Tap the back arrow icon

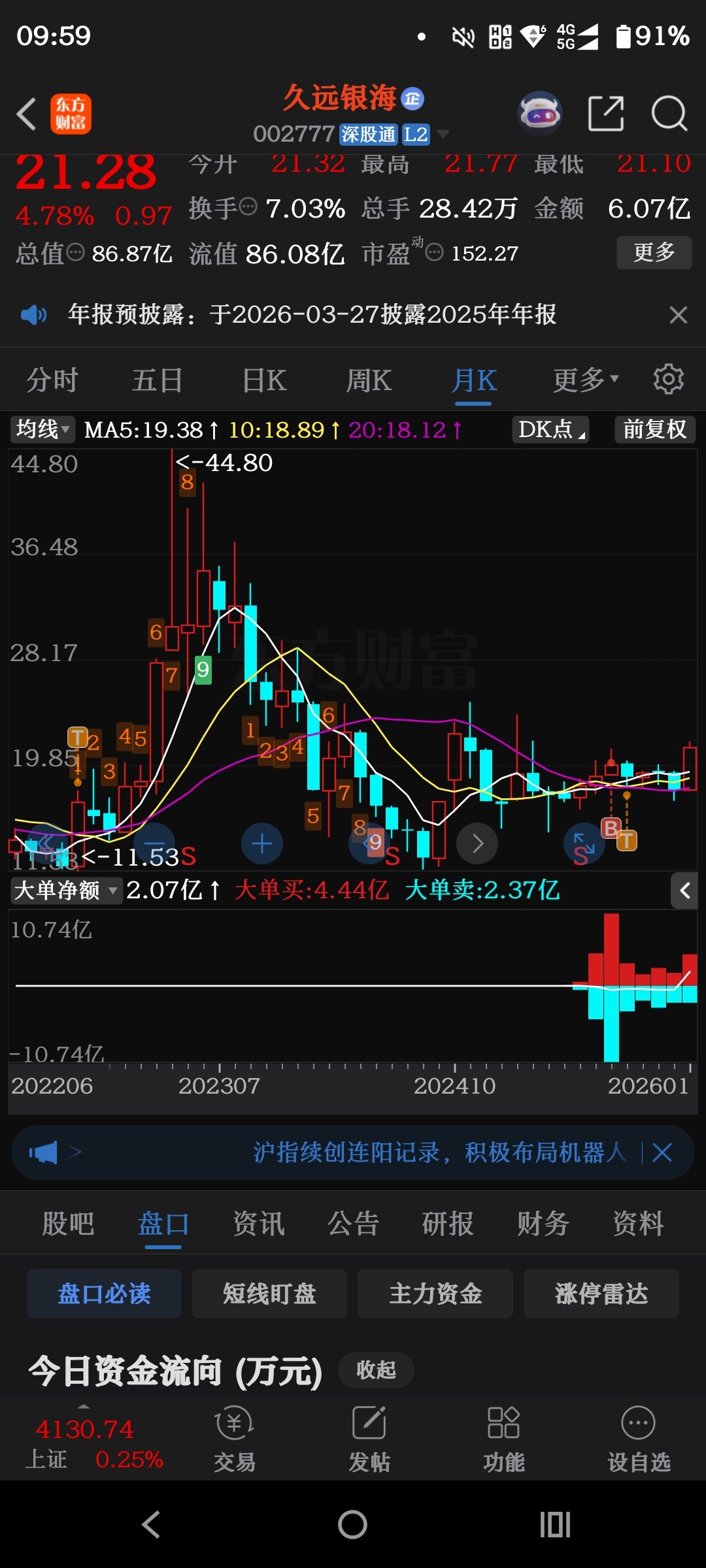click(26, 114)
